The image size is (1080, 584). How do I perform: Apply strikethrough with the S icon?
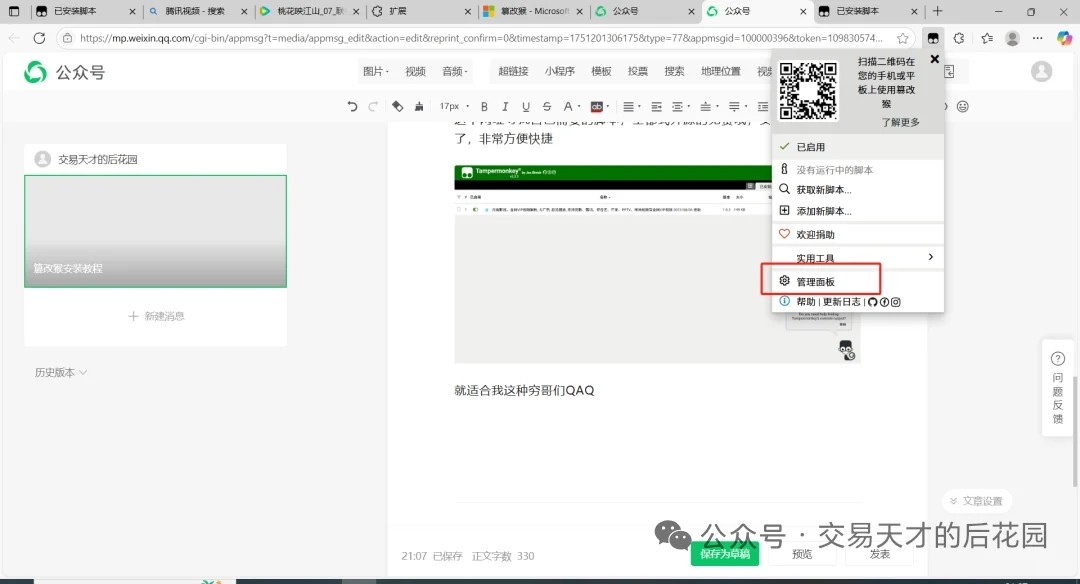point(546,106)
